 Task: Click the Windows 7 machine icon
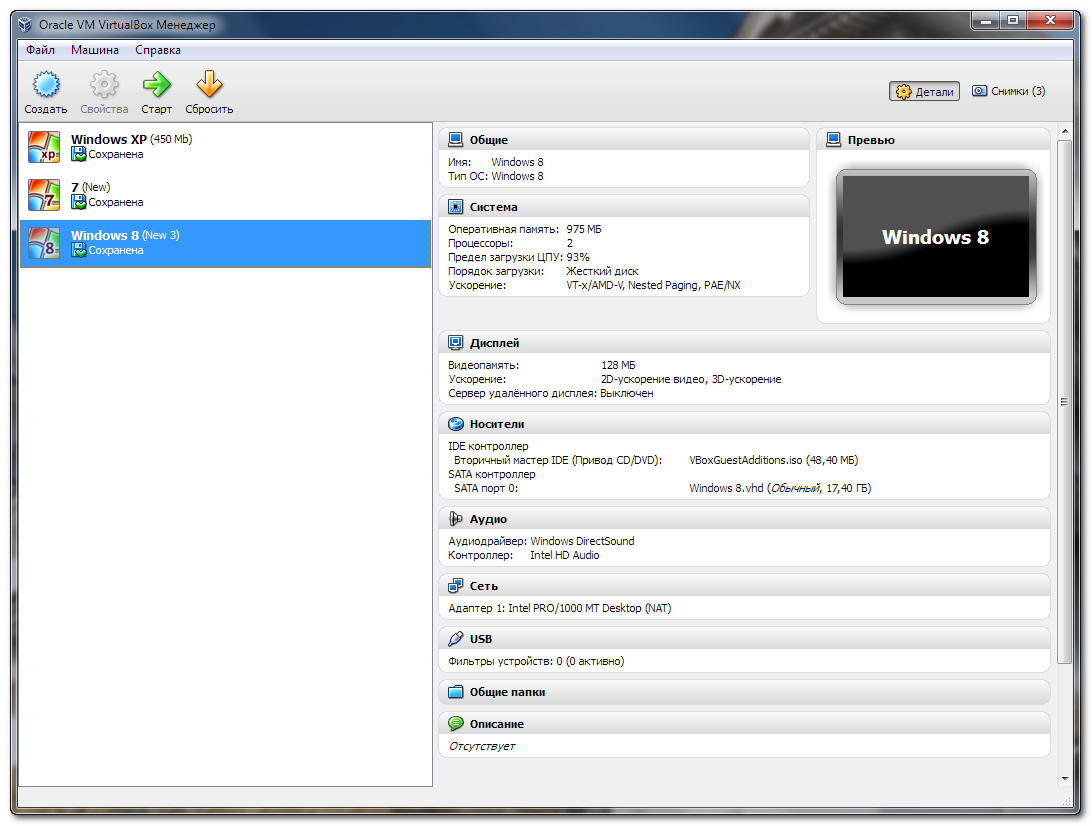[x=44, y=195]
